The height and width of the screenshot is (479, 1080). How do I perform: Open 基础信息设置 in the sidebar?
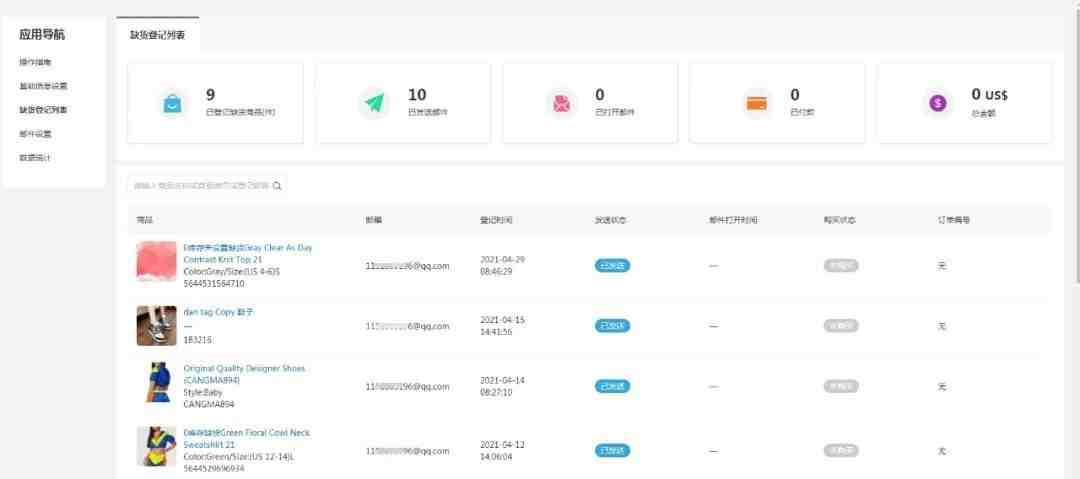[43, 86]
